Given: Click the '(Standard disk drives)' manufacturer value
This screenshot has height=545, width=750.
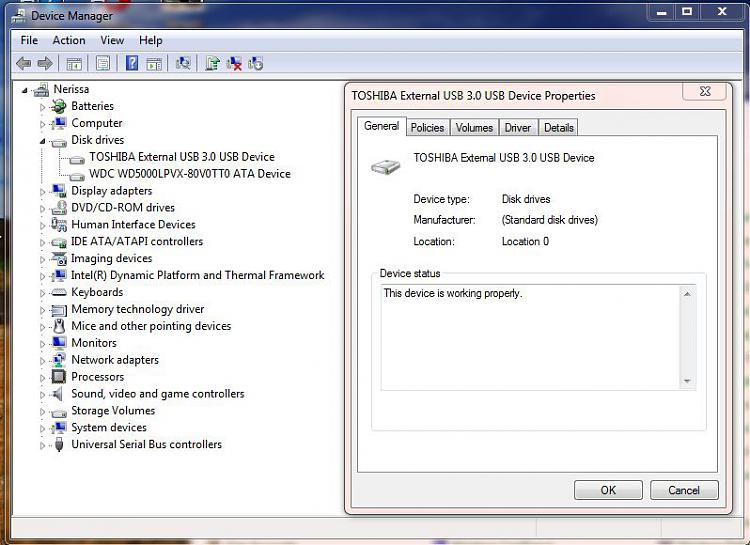Looking at the screenshot, I should coord(550,220).
